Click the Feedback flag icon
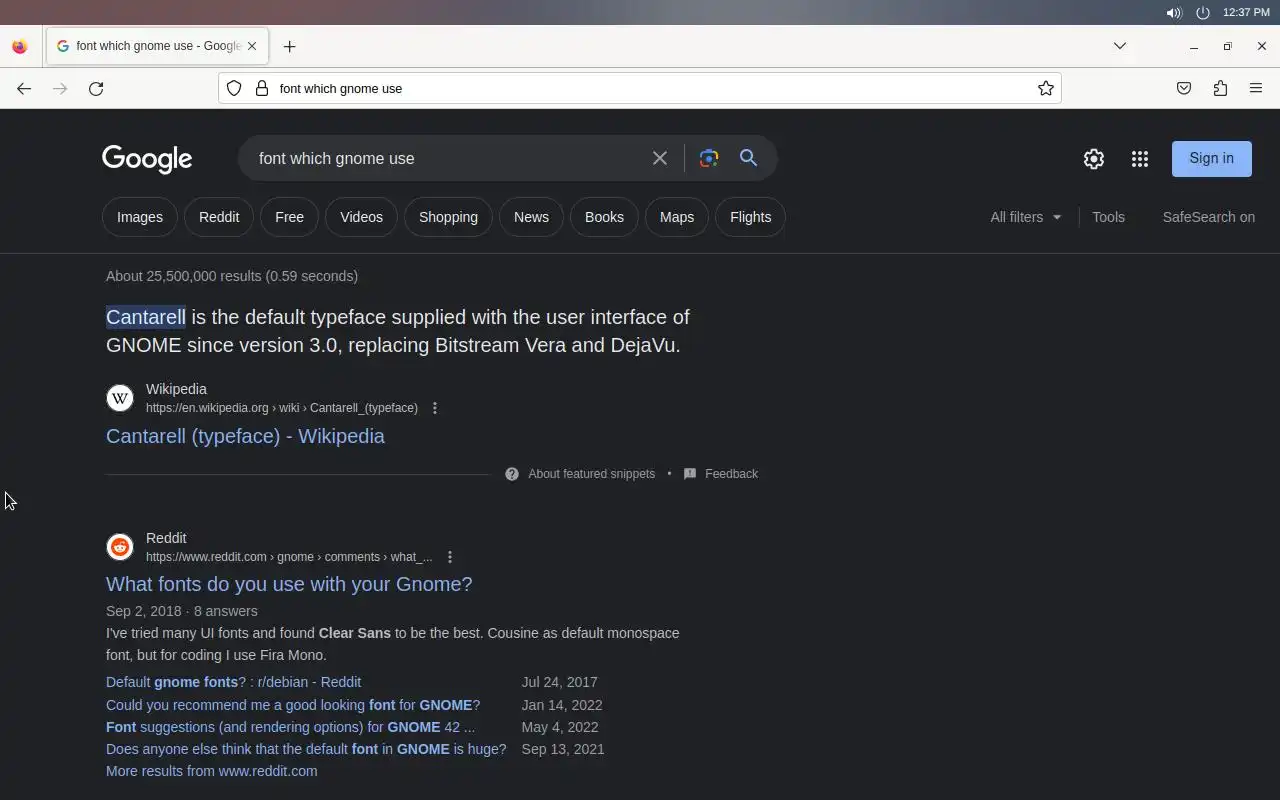The width and height of the screenshot is (1280, 800). point(690,474)
